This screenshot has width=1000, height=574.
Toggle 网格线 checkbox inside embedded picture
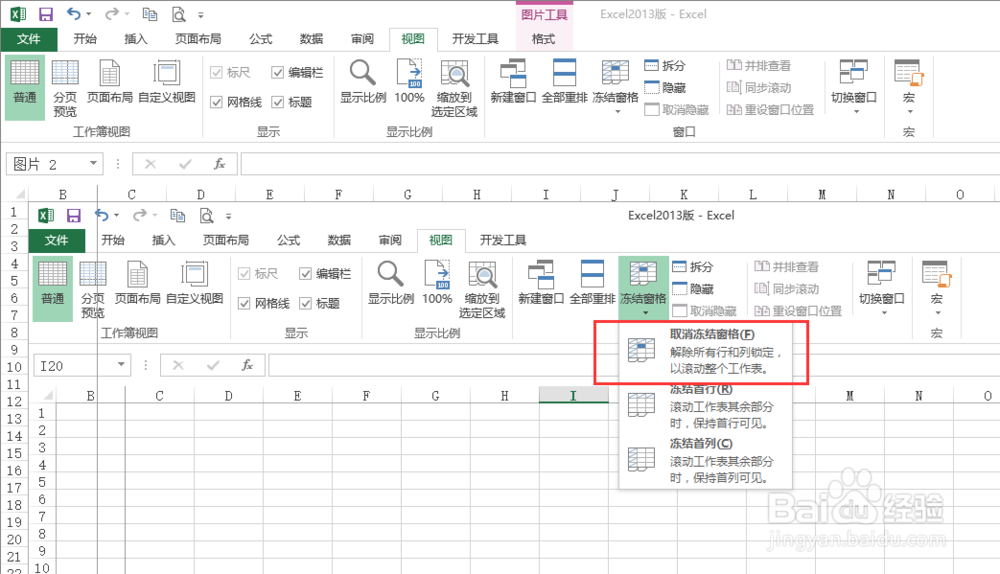tap(244, 303)
